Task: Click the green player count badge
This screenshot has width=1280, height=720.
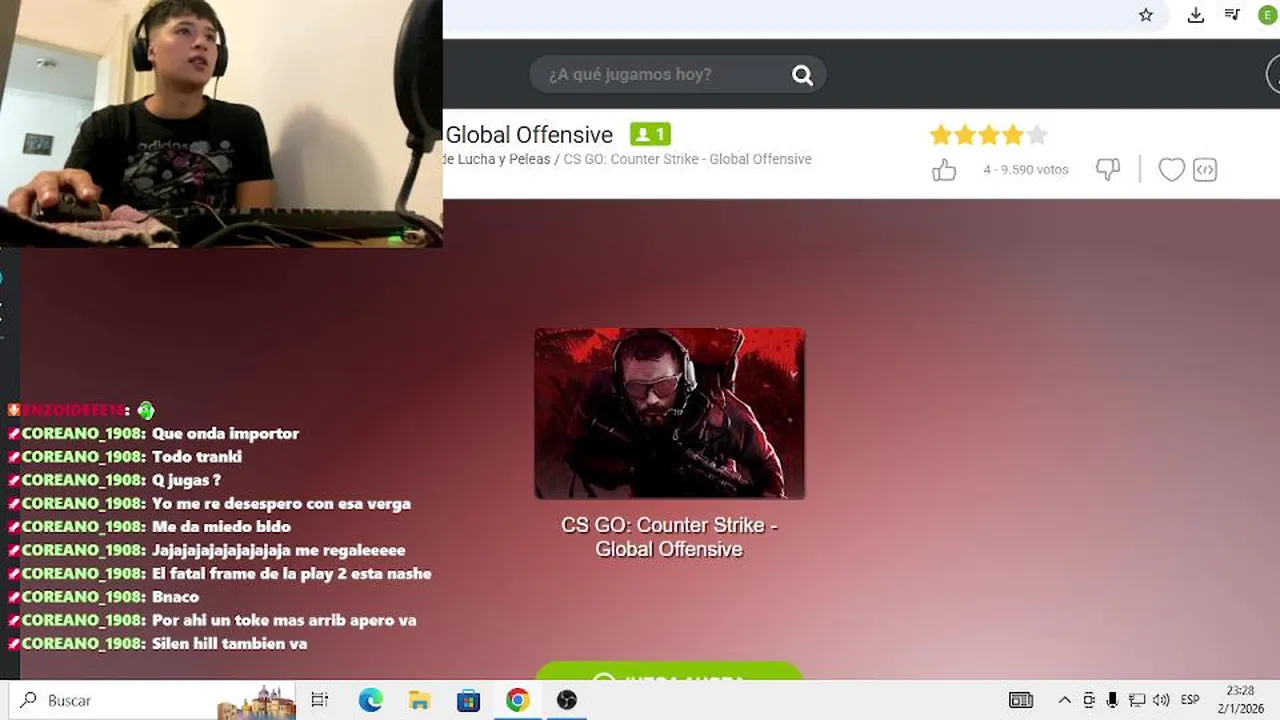Action: [x=650, y=134]
